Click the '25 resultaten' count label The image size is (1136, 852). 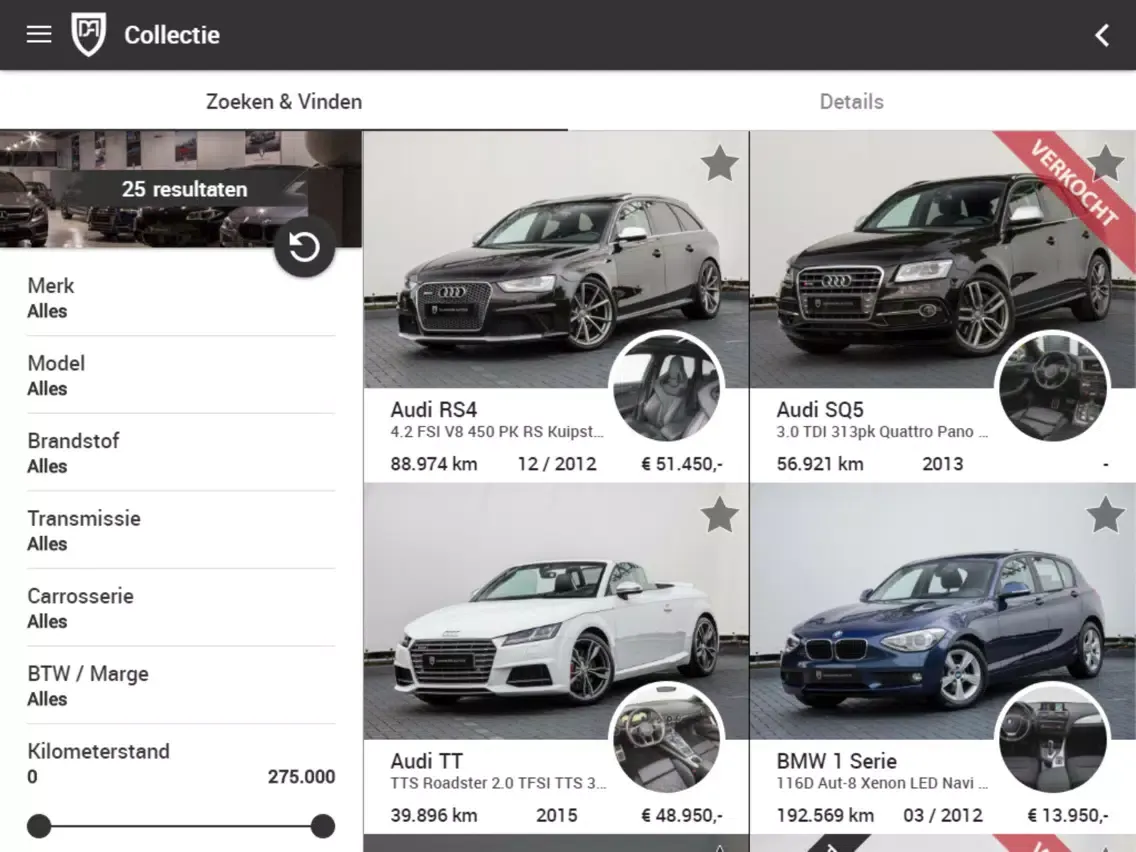coord(185,189)
